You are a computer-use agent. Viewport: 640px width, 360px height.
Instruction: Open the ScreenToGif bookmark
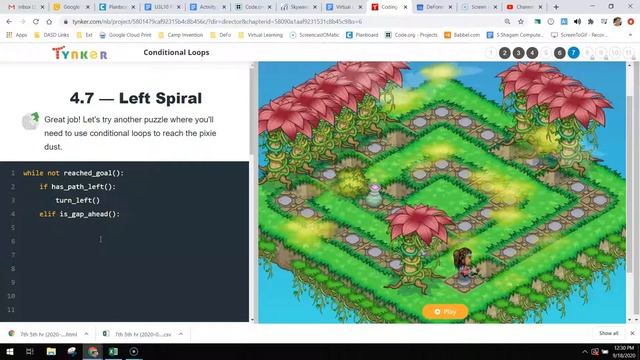580,35
